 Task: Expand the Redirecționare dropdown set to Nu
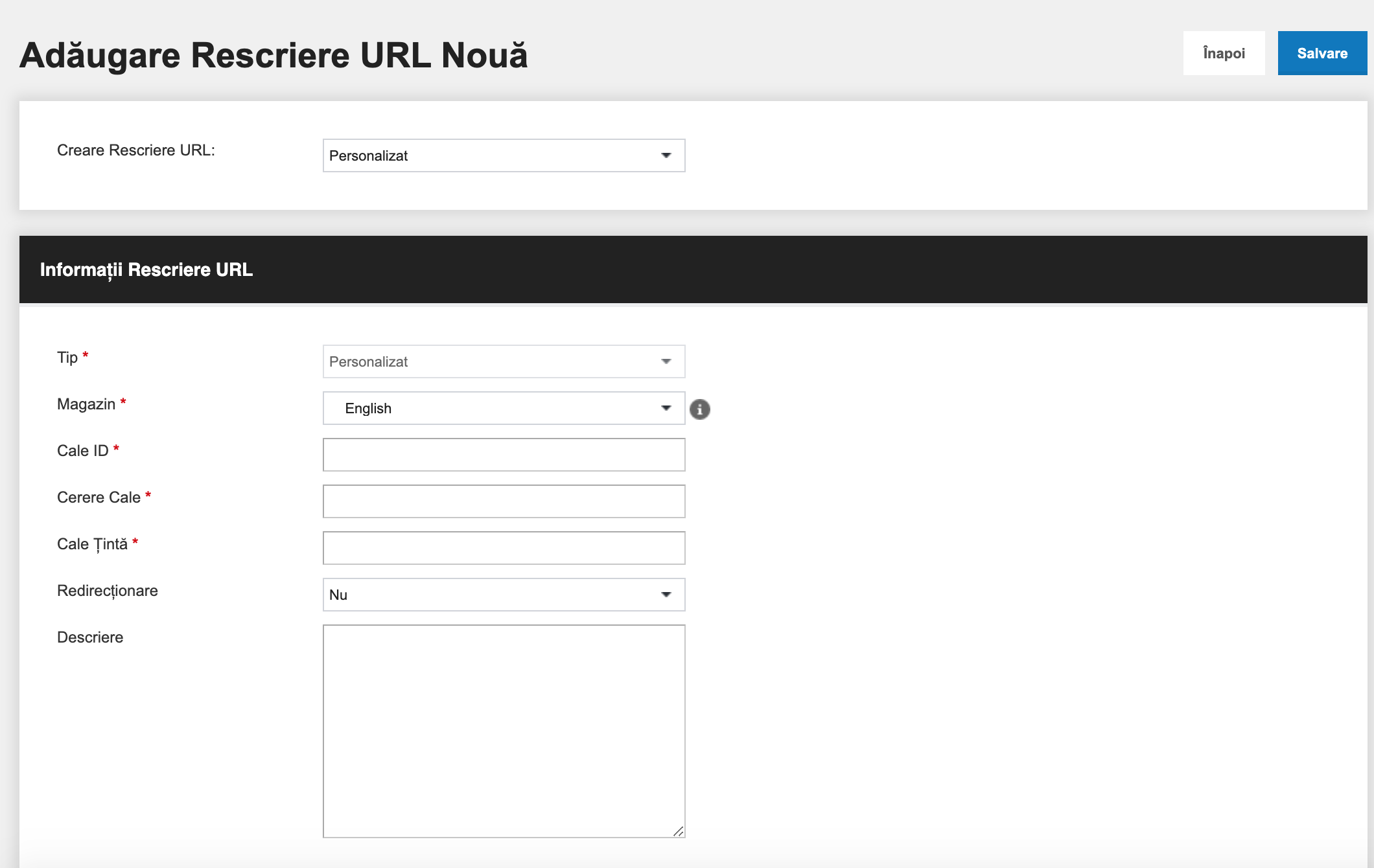click(x=504, y=595)
